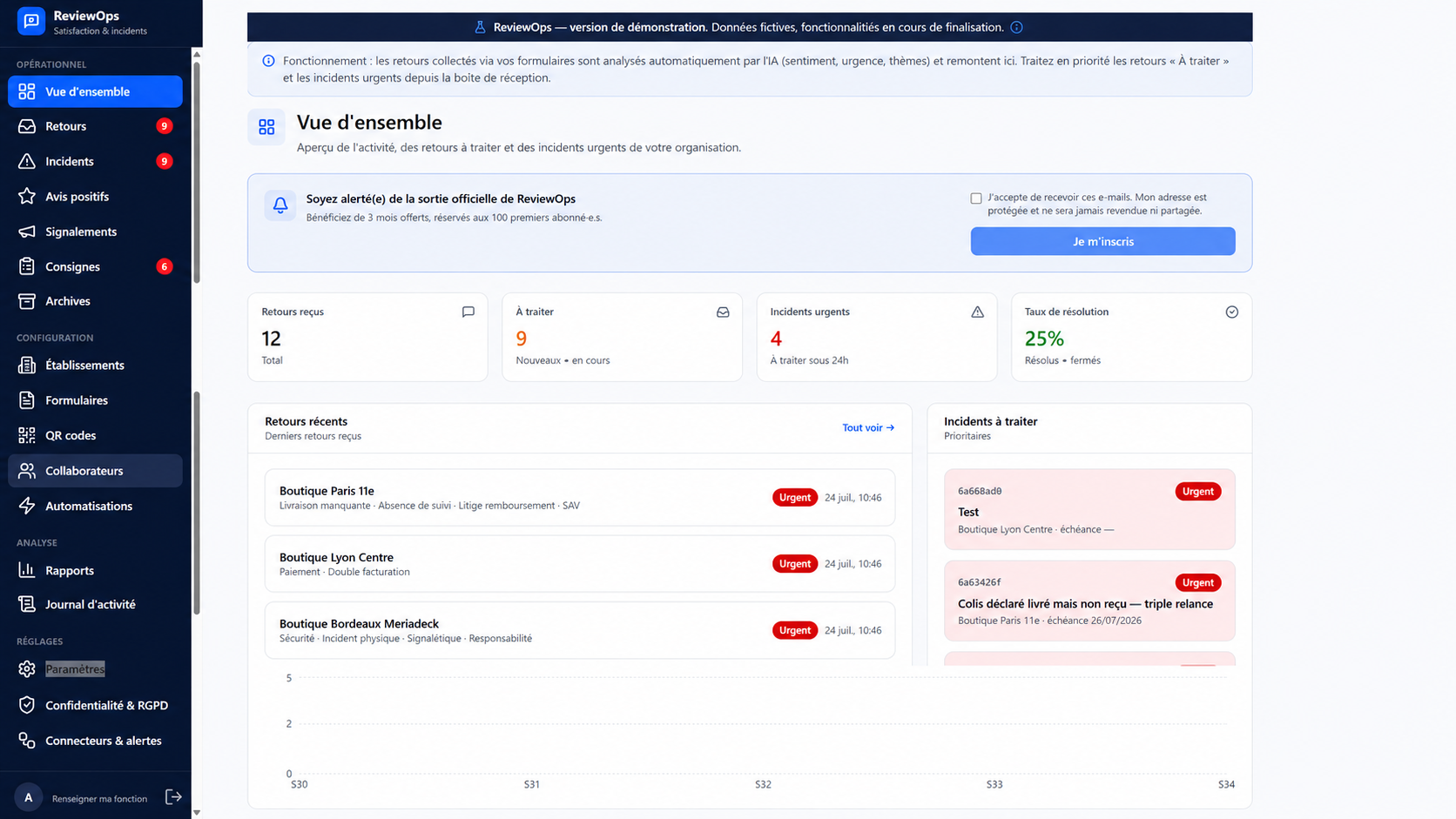This screenshot has height=819, width=1456.
Task: Click the user avatar labeled A
Action: tap(29, 797)
